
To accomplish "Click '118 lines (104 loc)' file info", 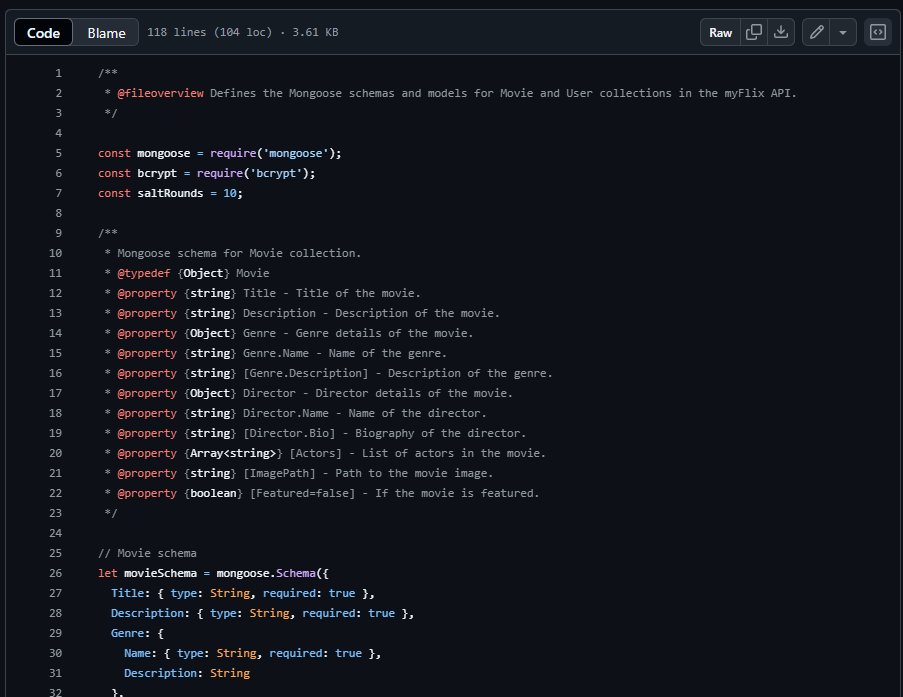I will point(210,32).
